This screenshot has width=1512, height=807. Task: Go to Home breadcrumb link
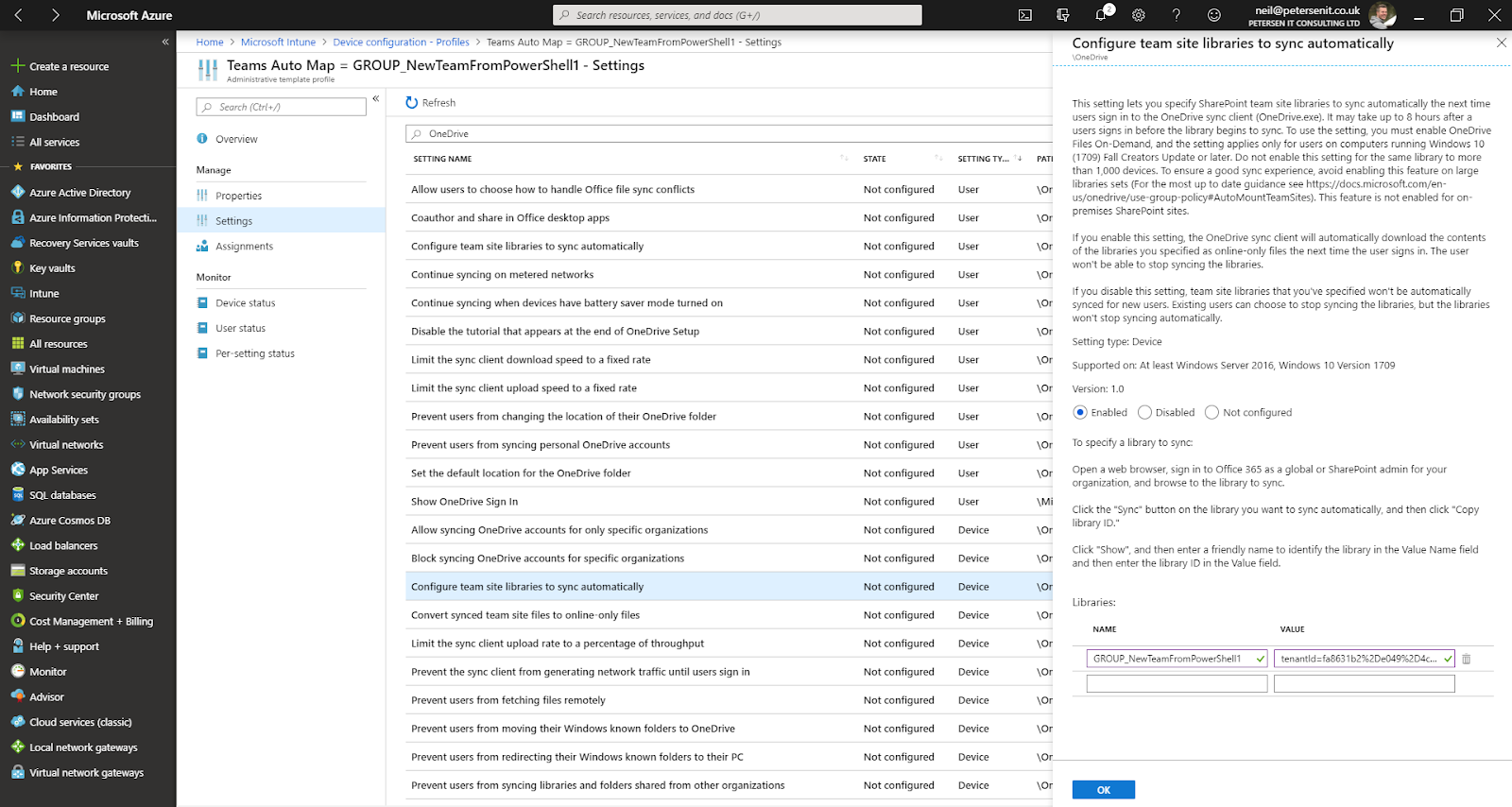[210, 42]
